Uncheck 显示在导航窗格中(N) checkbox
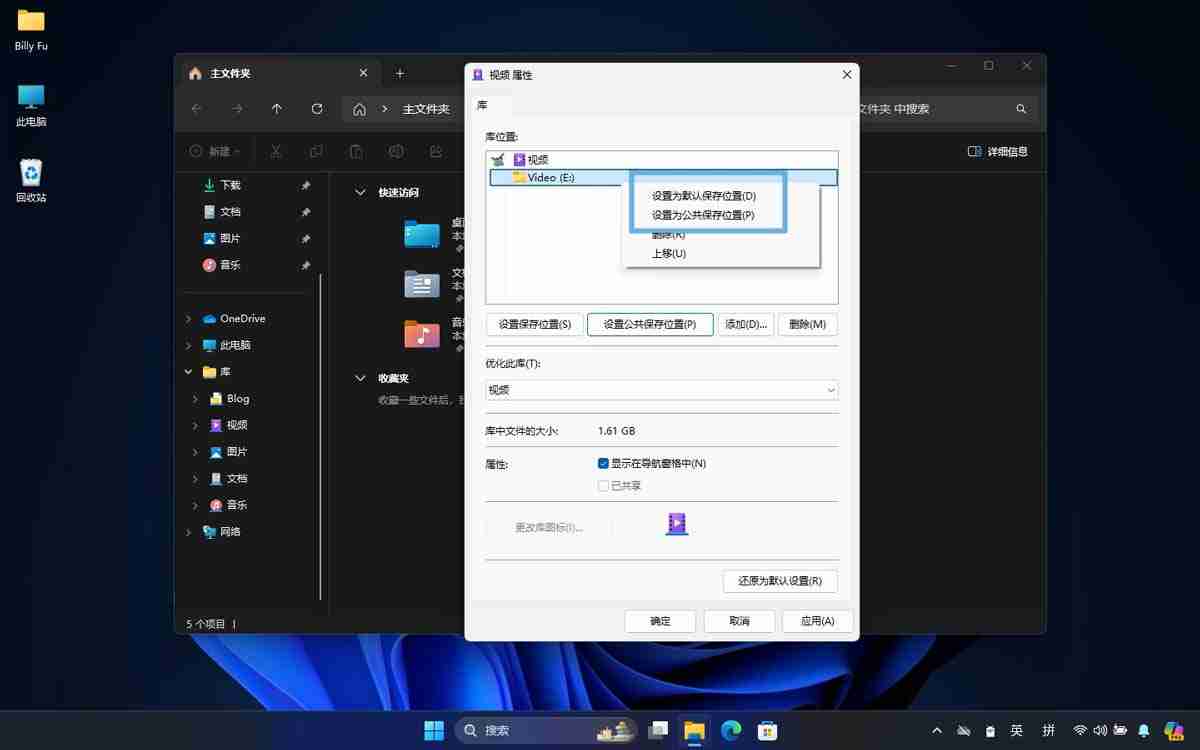The width and height of the screenshot is (1200, 750). (x=602, y=463)
